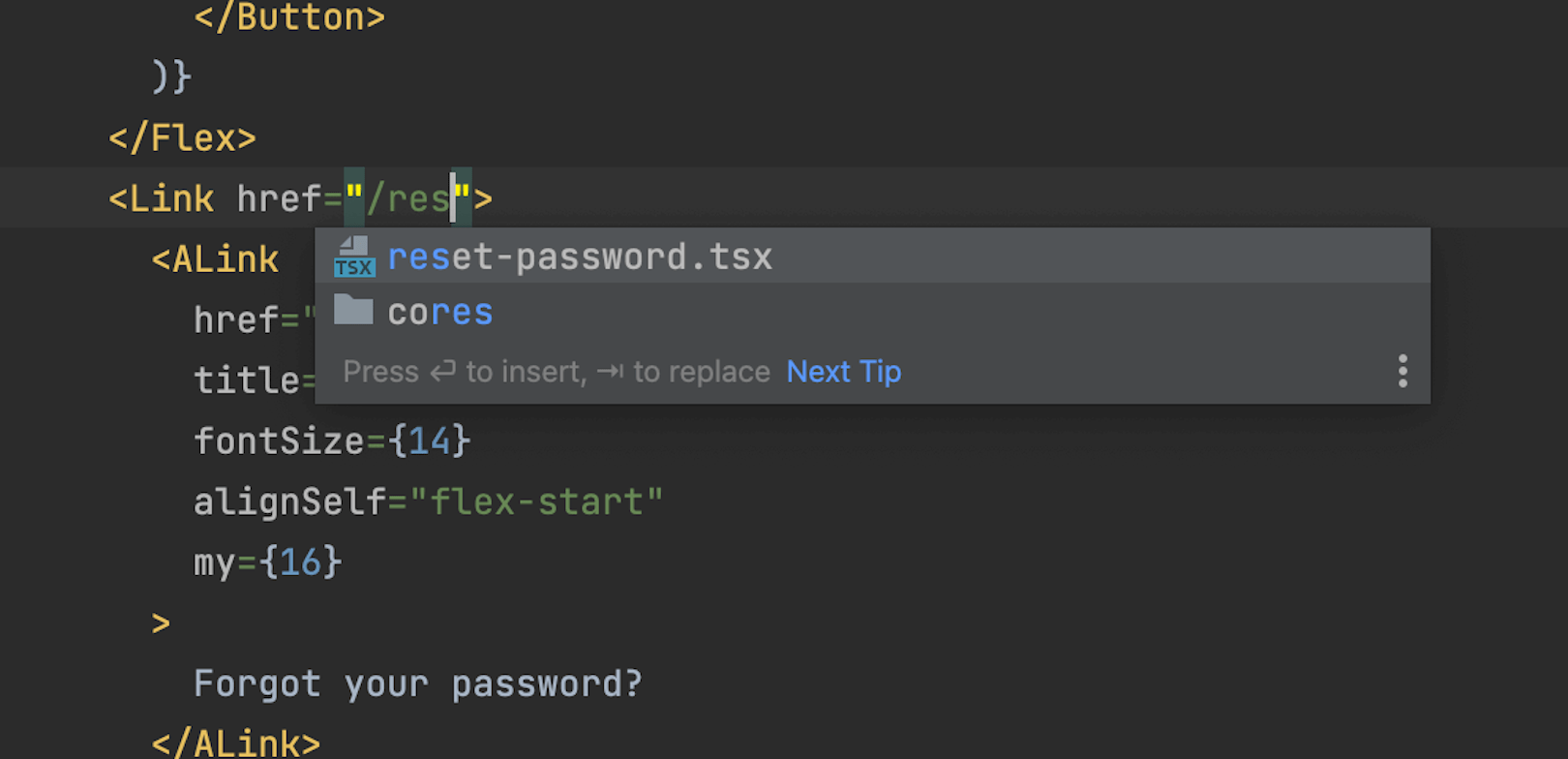Select the reset-password.tsx completion suggestion

pos(580,258)
